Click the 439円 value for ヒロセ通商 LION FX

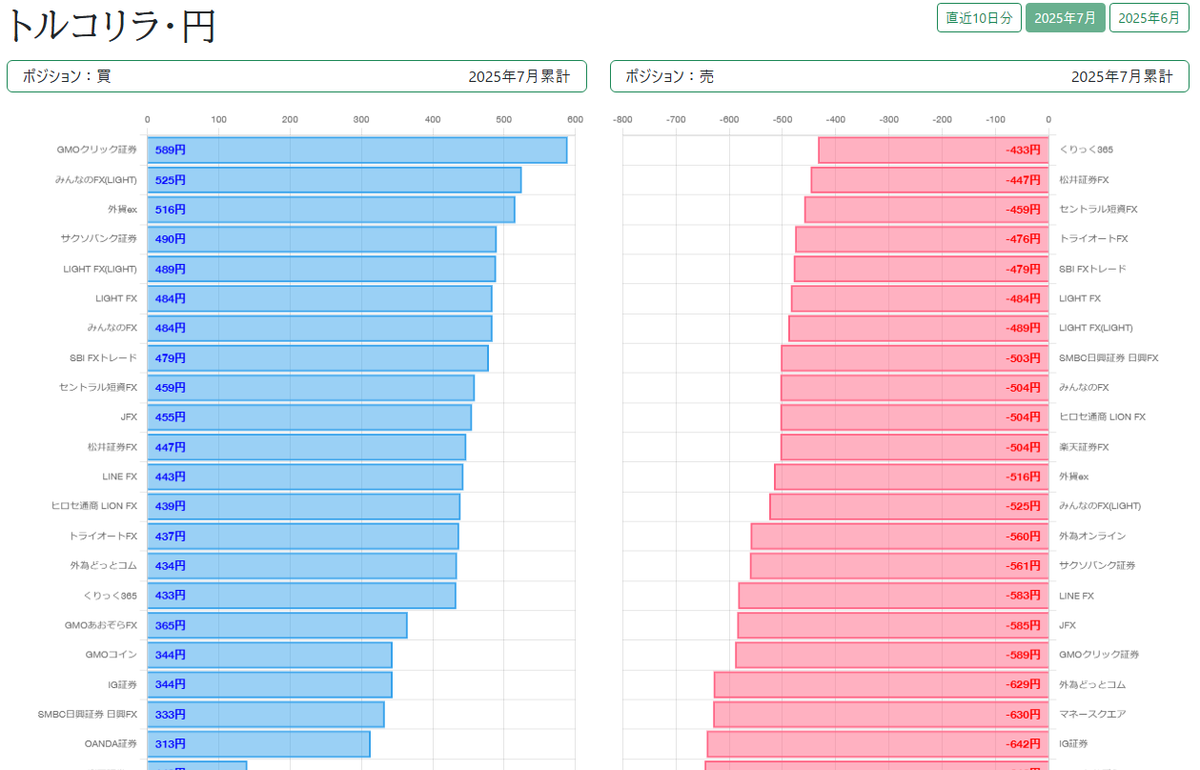[x=170, y=506]
